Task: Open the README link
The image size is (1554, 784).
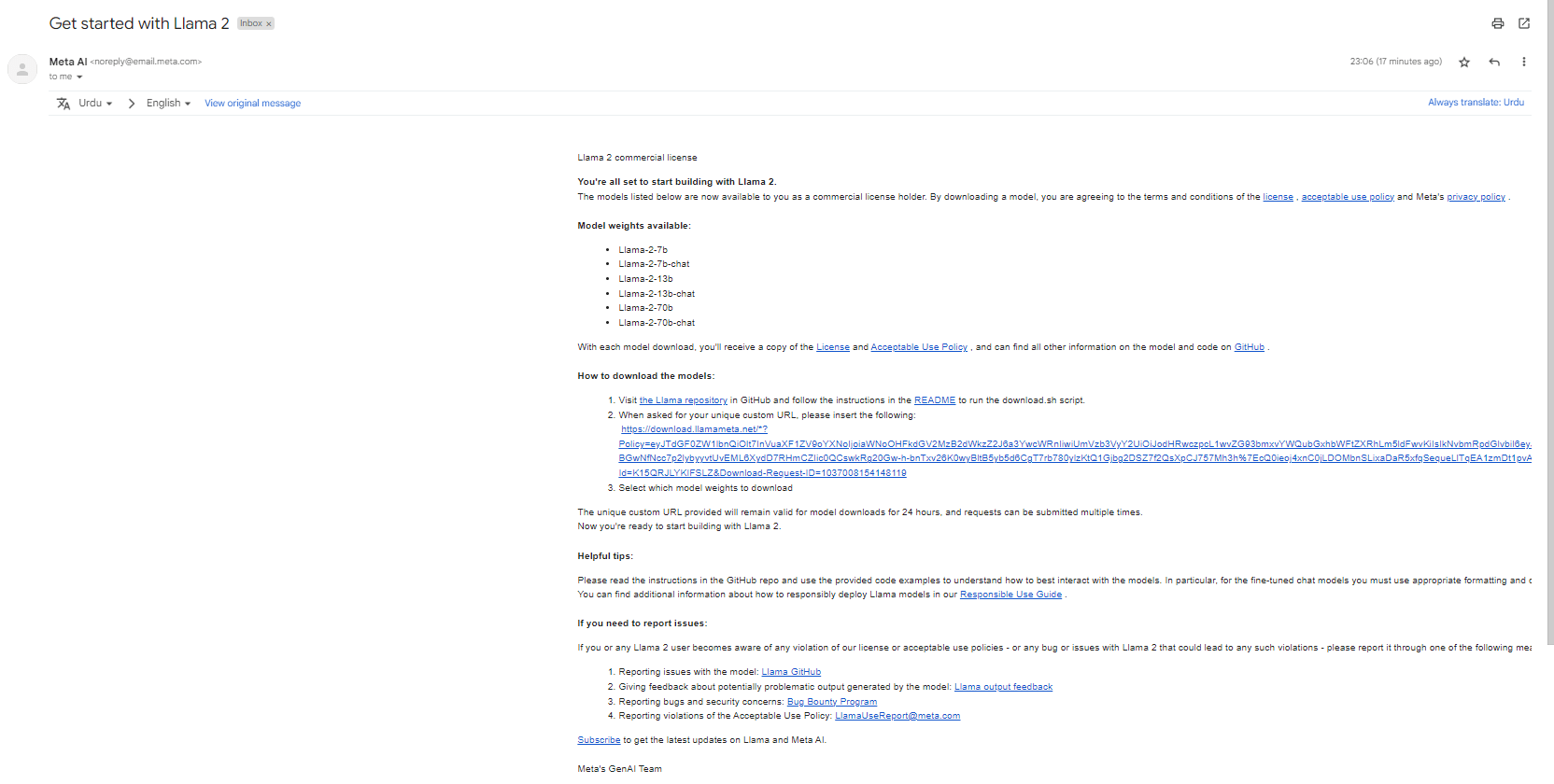Action: click(935, 400)
